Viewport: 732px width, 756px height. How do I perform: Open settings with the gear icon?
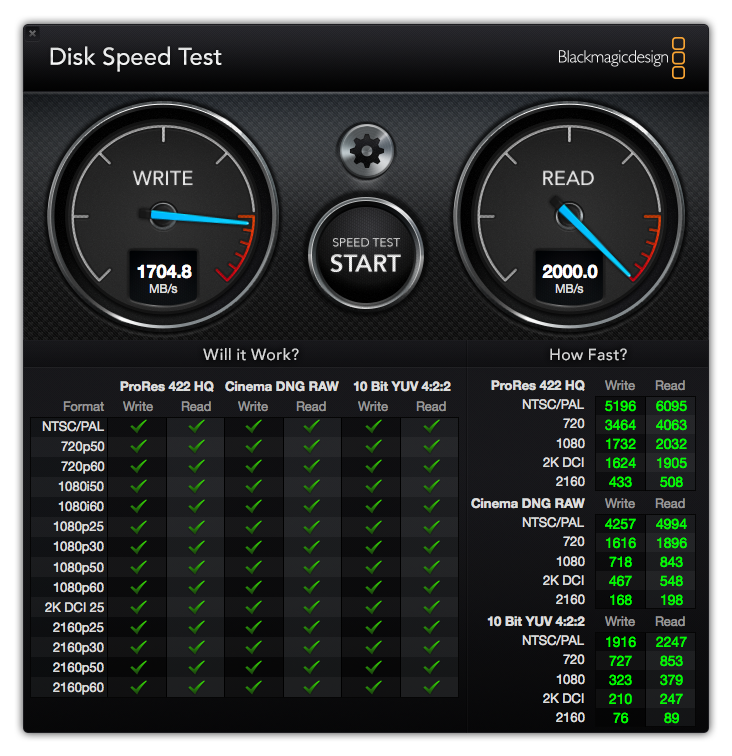point(366,151)
